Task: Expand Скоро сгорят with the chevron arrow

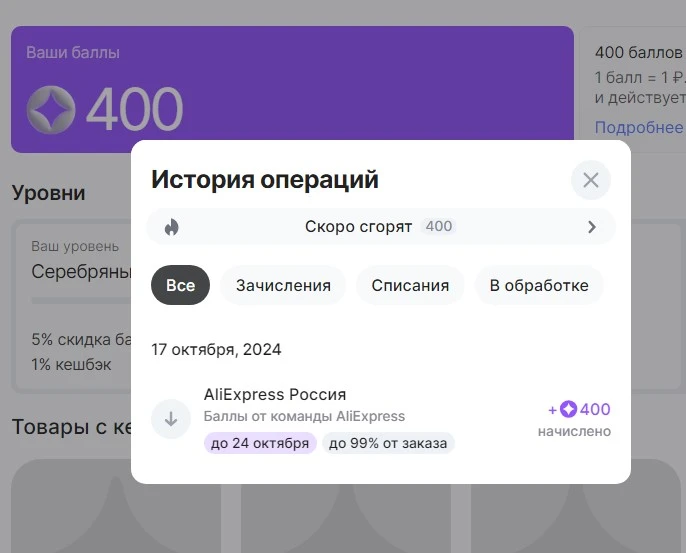Action: tap(592, 227)
